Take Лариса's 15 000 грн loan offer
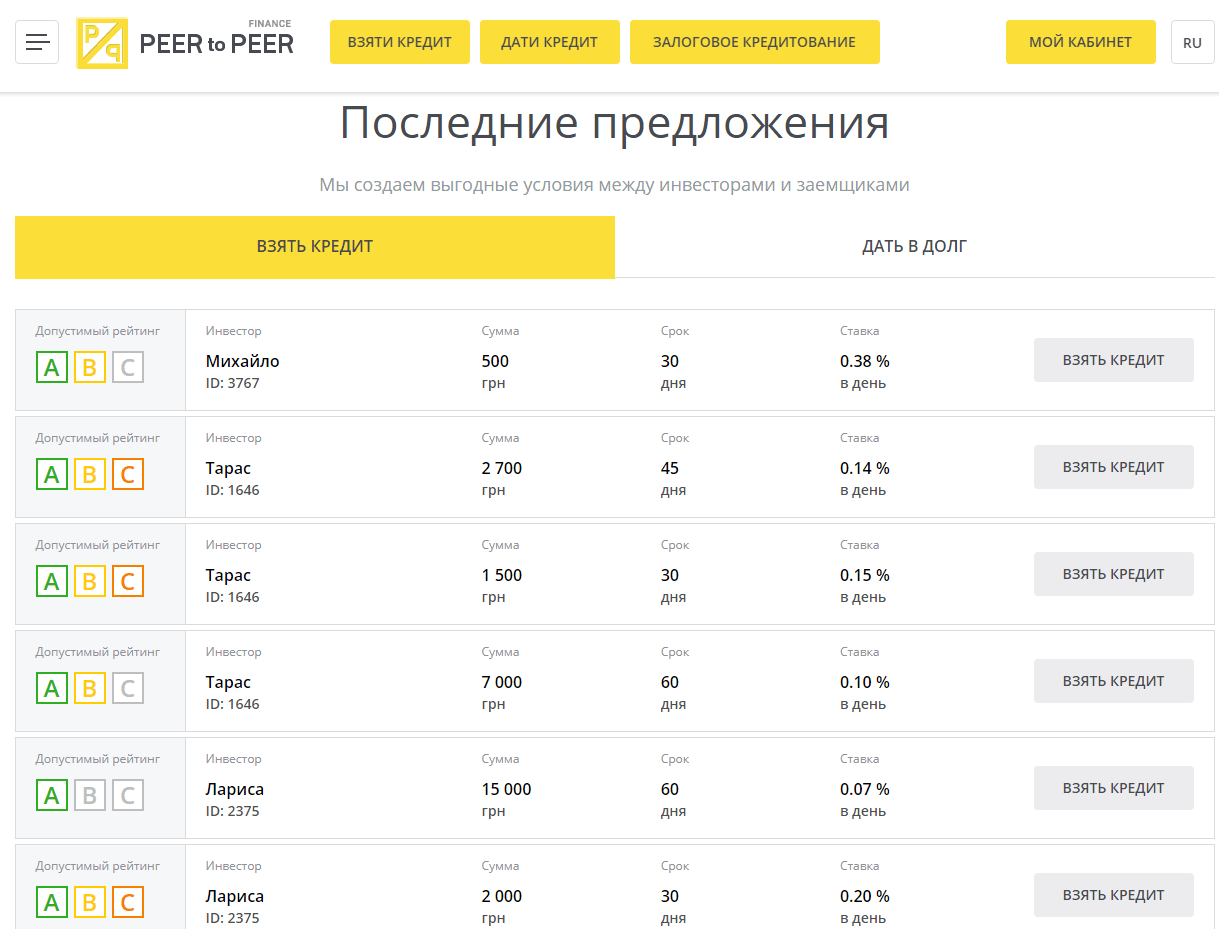The image size is (1219, 929). tap(1113, 788)
